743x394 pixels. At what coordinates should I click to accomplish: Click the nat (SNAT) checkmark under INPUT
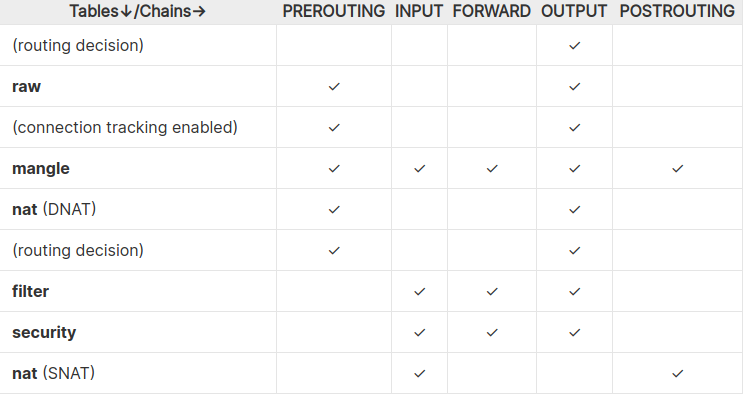coord(419,374)
